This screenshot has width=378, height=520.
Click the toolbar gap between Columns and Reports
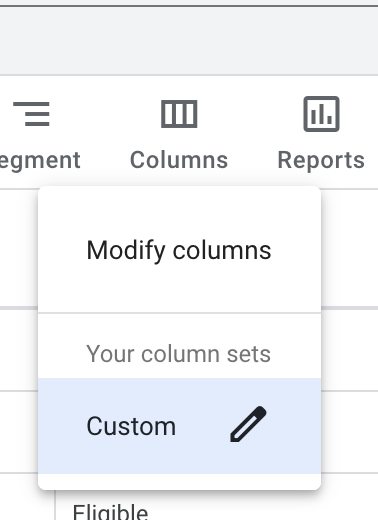(x=253, y=132)
